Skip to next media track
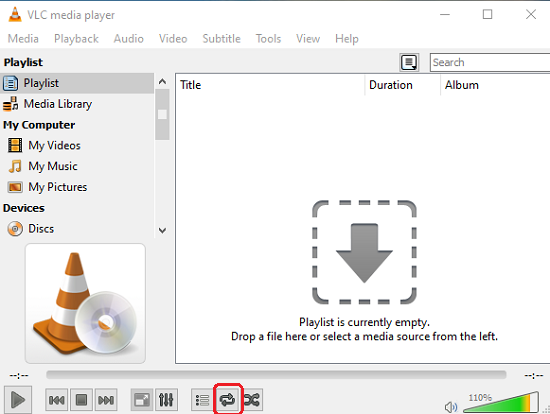The height and width of the screenshot is (414, 550). (106, 400)
